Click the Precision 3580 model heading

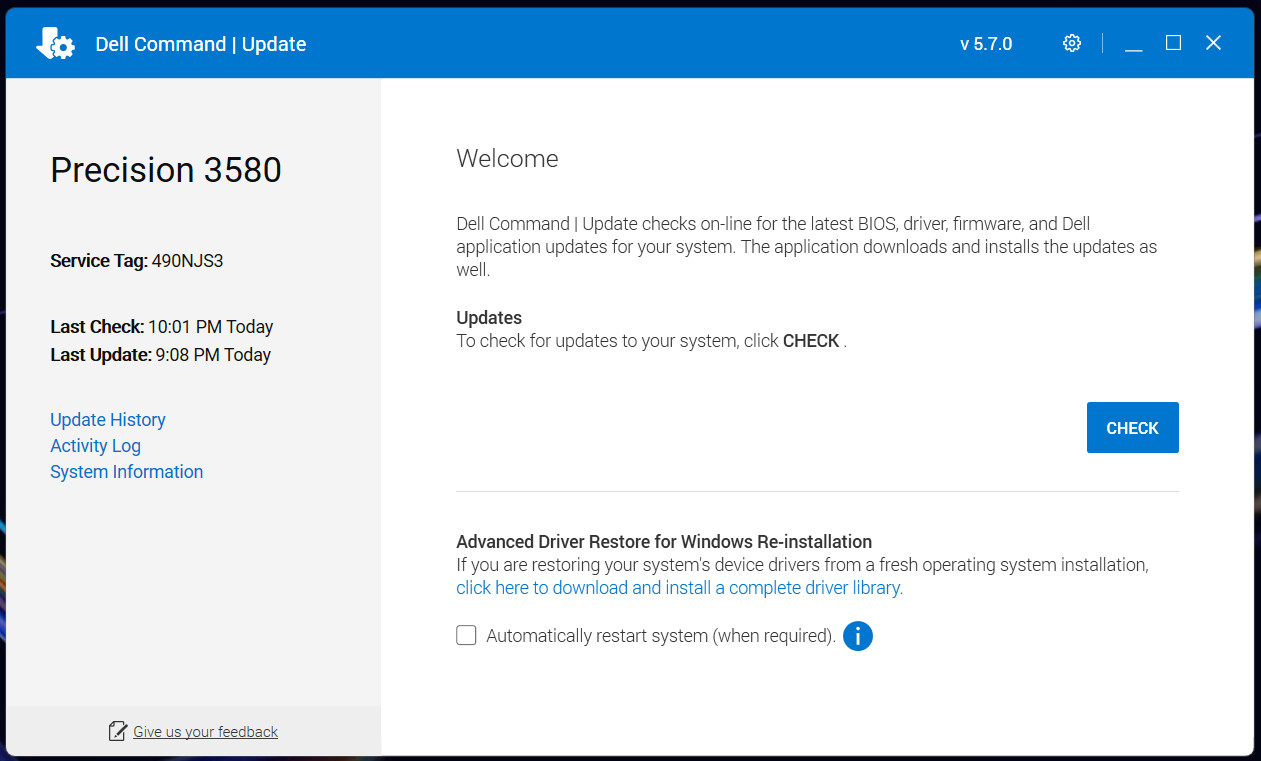coord(166,170)
